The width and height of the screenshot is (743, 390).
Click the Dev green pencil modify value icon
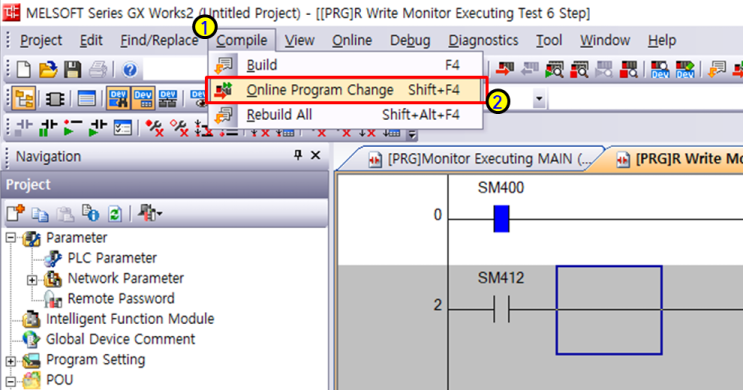coord(685,70)
